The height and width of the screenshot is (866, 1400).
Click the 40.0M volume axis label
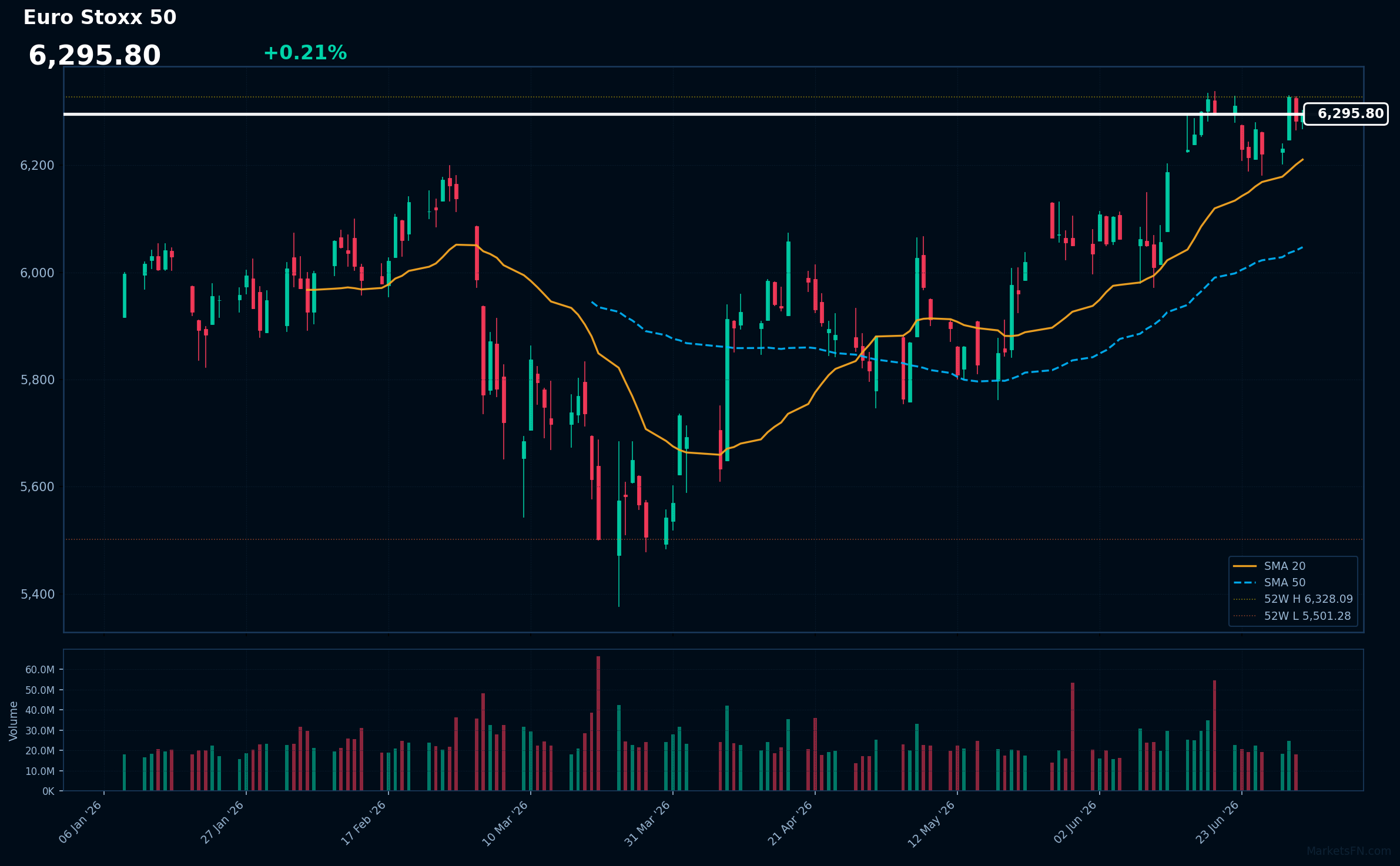(x=40, y=710)
